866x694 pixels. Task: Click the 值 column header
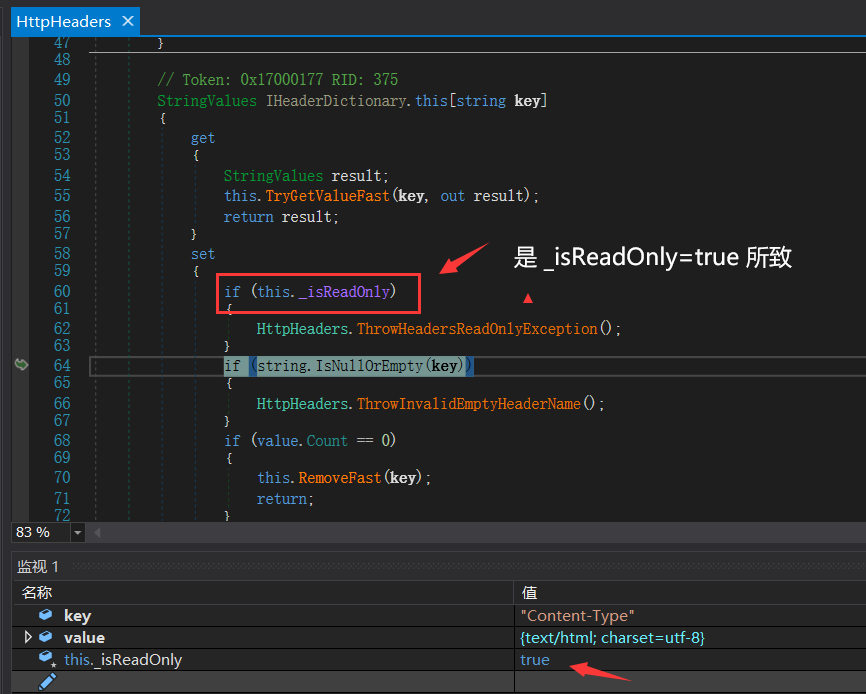pyautogui.click(x=529, y=593)
